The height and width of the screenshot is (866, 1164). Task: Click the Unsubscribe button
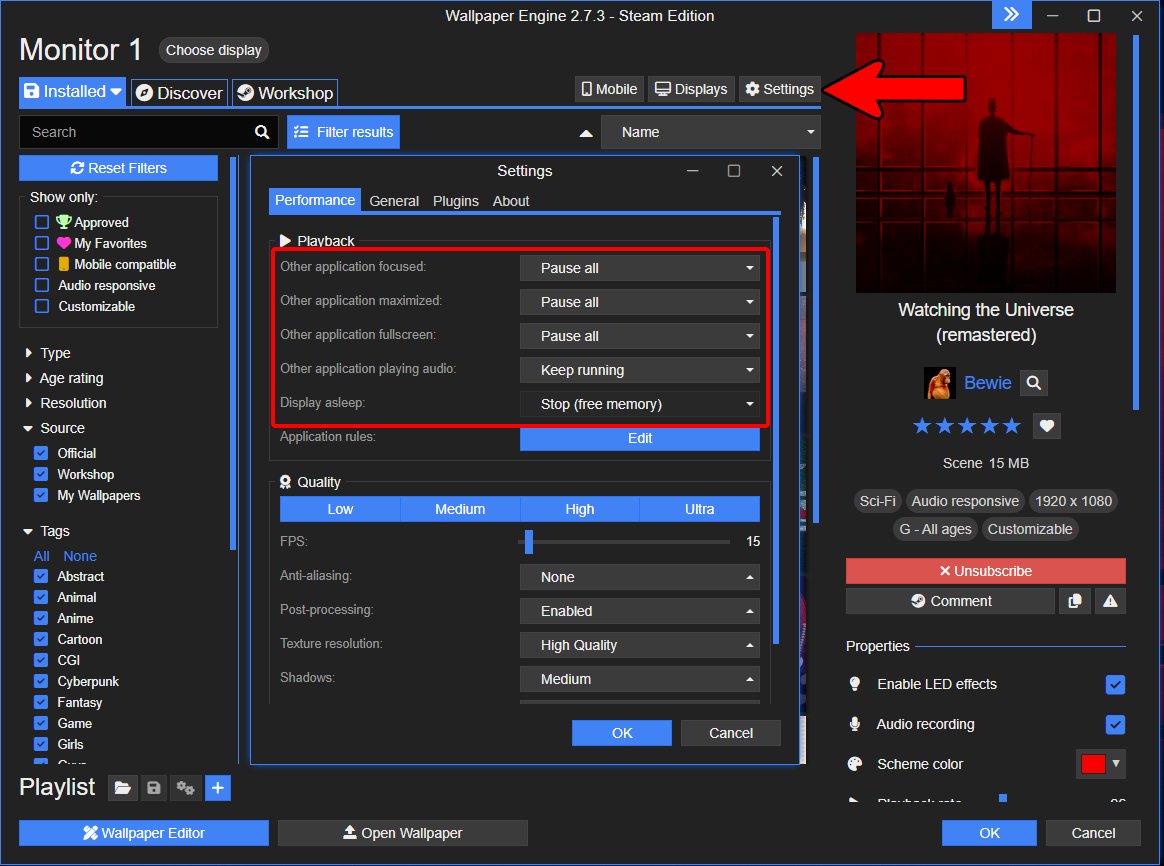click(x=985, y=571)
